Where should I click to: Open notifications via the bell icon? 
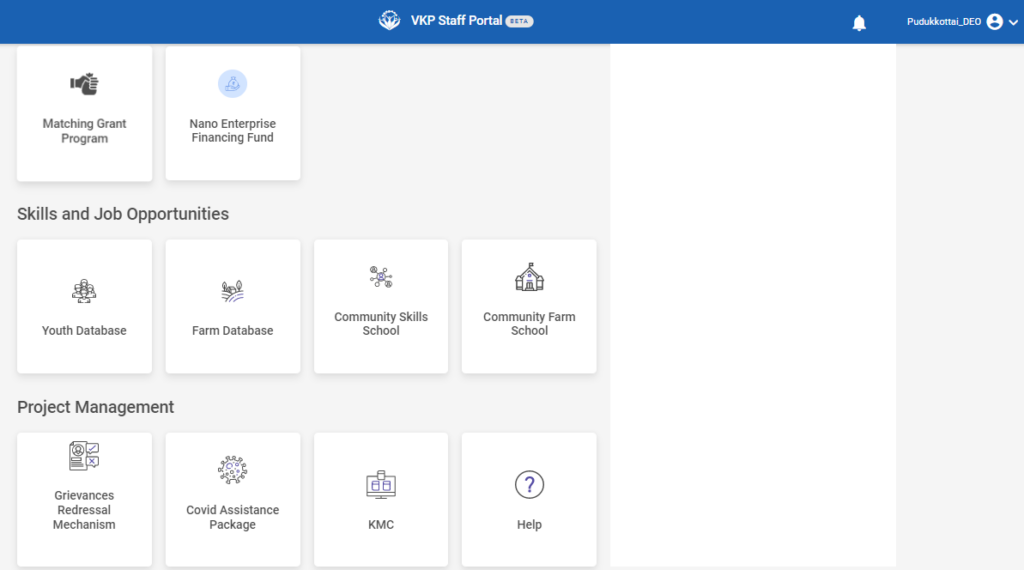[859, 23]
